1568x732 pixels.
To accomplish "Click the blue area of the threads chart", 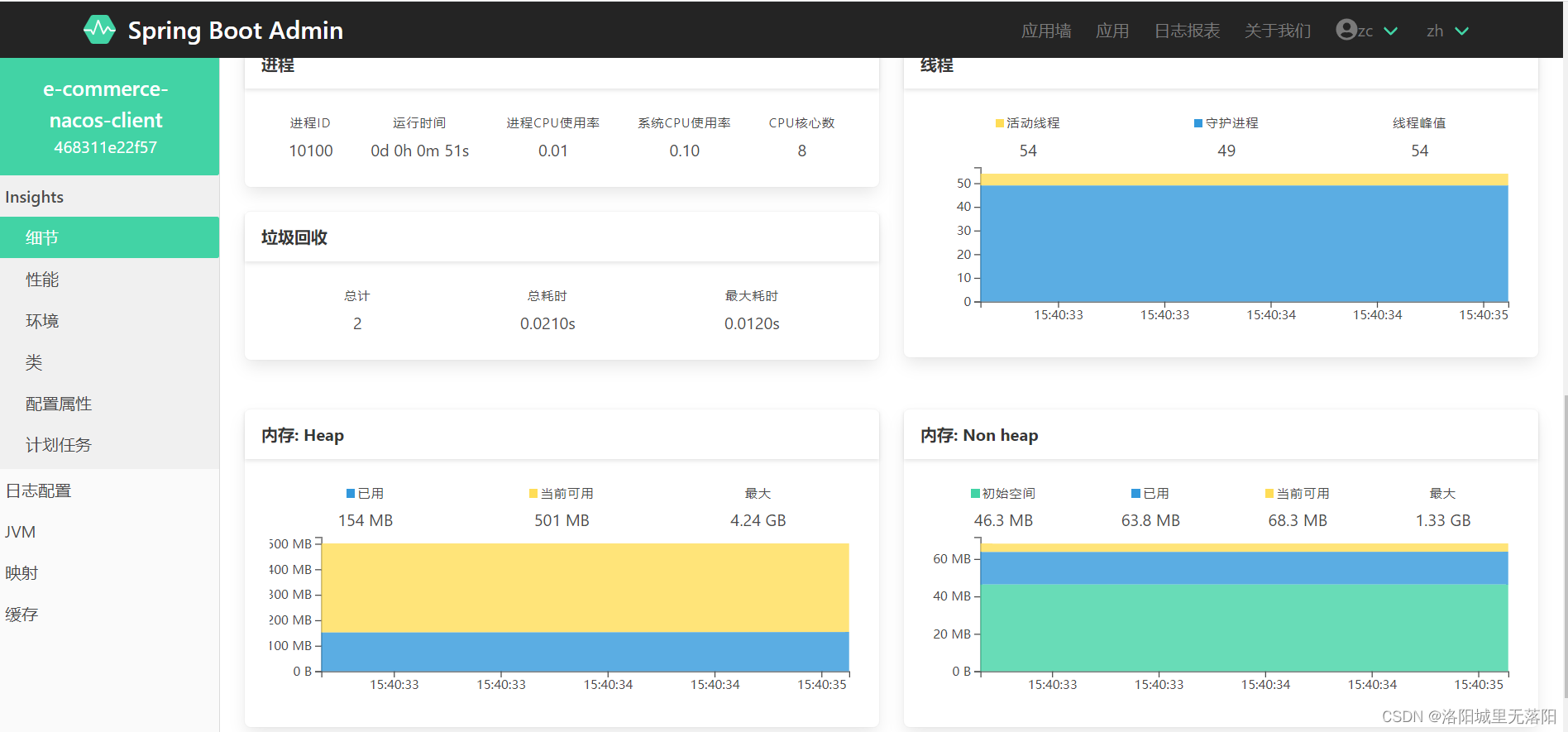I will [1244, 244].
